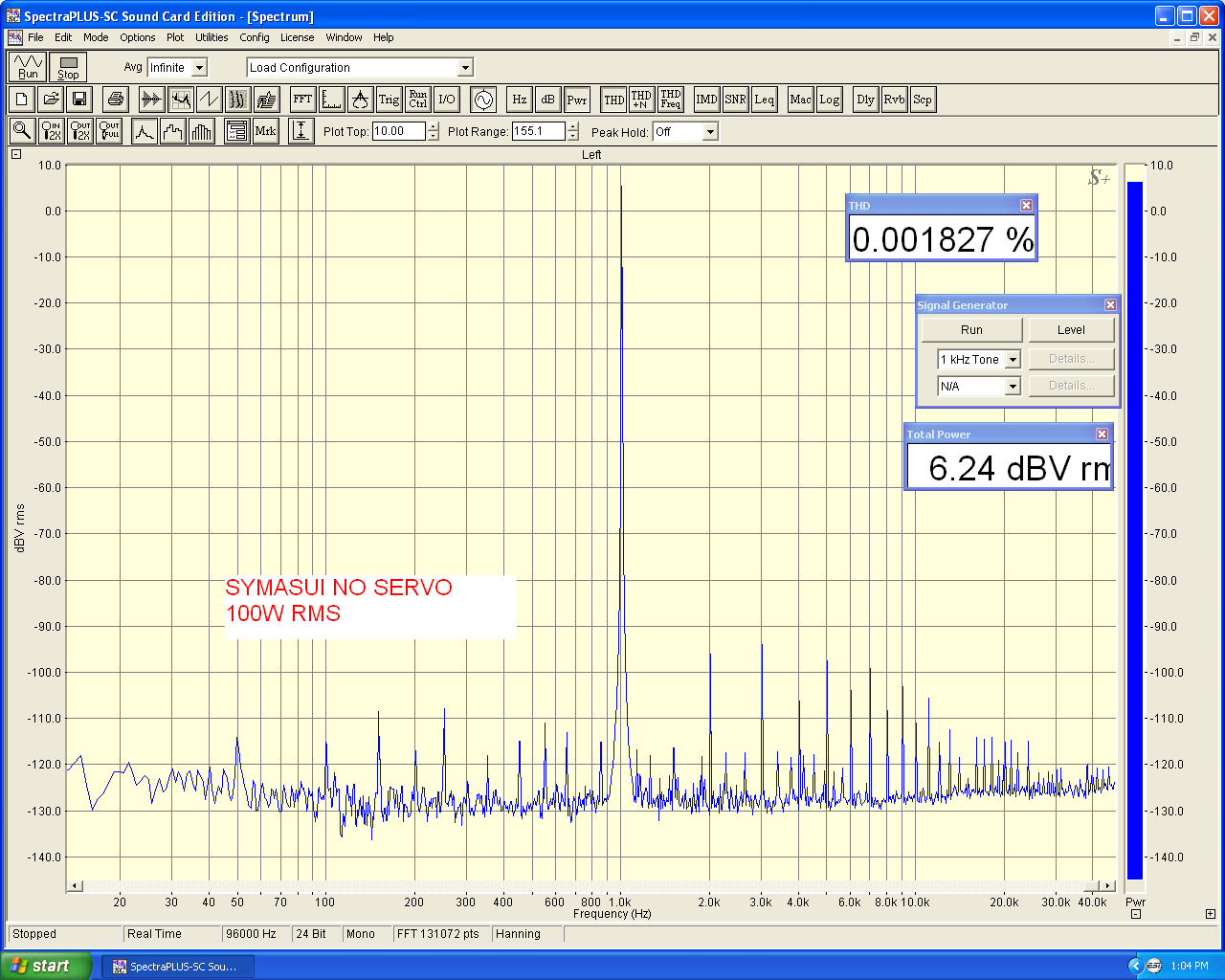1225x980 pixels.
Task: Open the 3D surface plot icon
Action: point(266,99)
